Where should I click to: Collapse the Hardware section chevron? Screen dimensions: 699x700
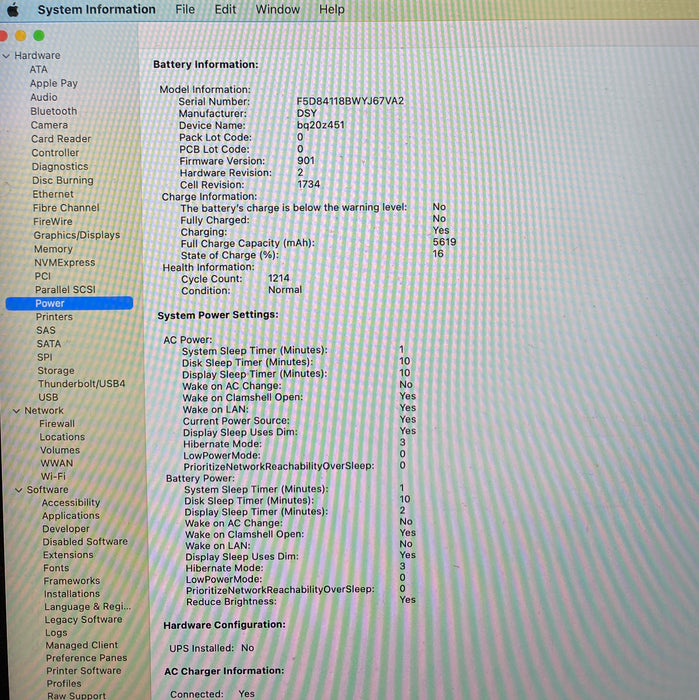[x=6, y=56]
